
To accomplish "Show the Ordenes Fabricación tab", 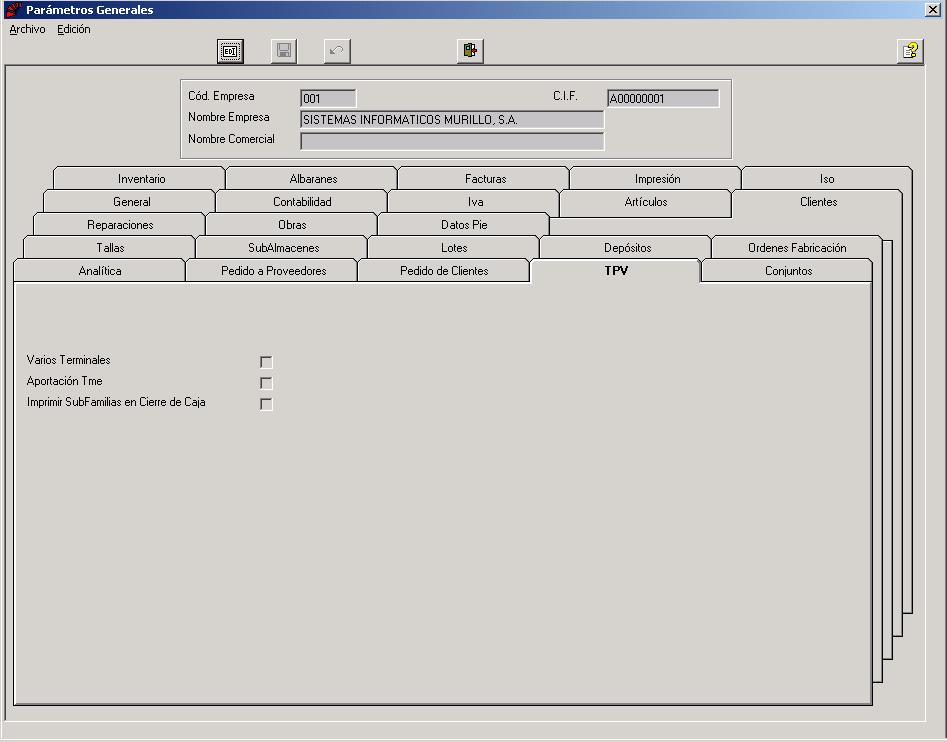I will click(x=797, y=248).
